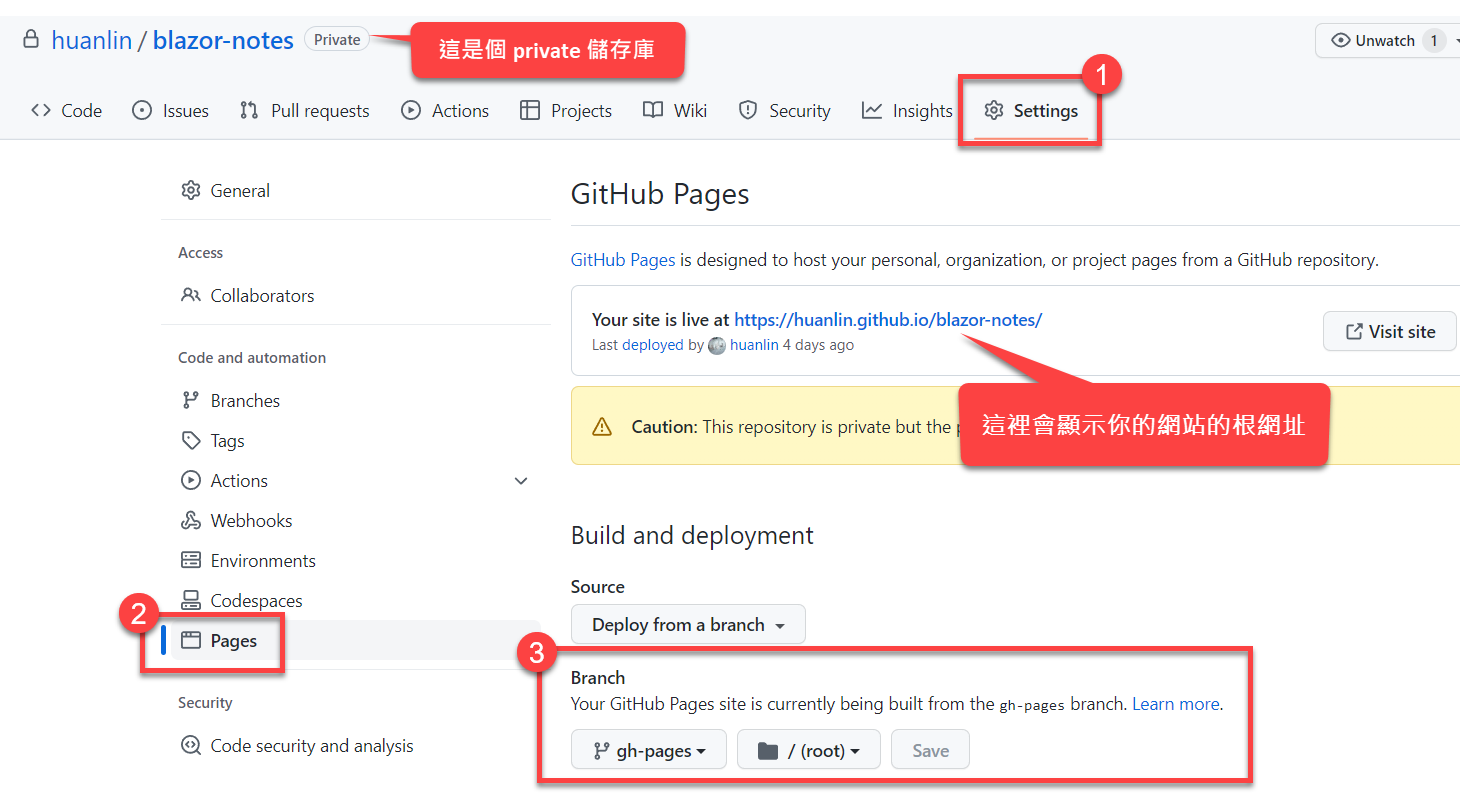Open the Issues tab
This screenshot has width=1460, height=798.
click(x=170, y=111)
